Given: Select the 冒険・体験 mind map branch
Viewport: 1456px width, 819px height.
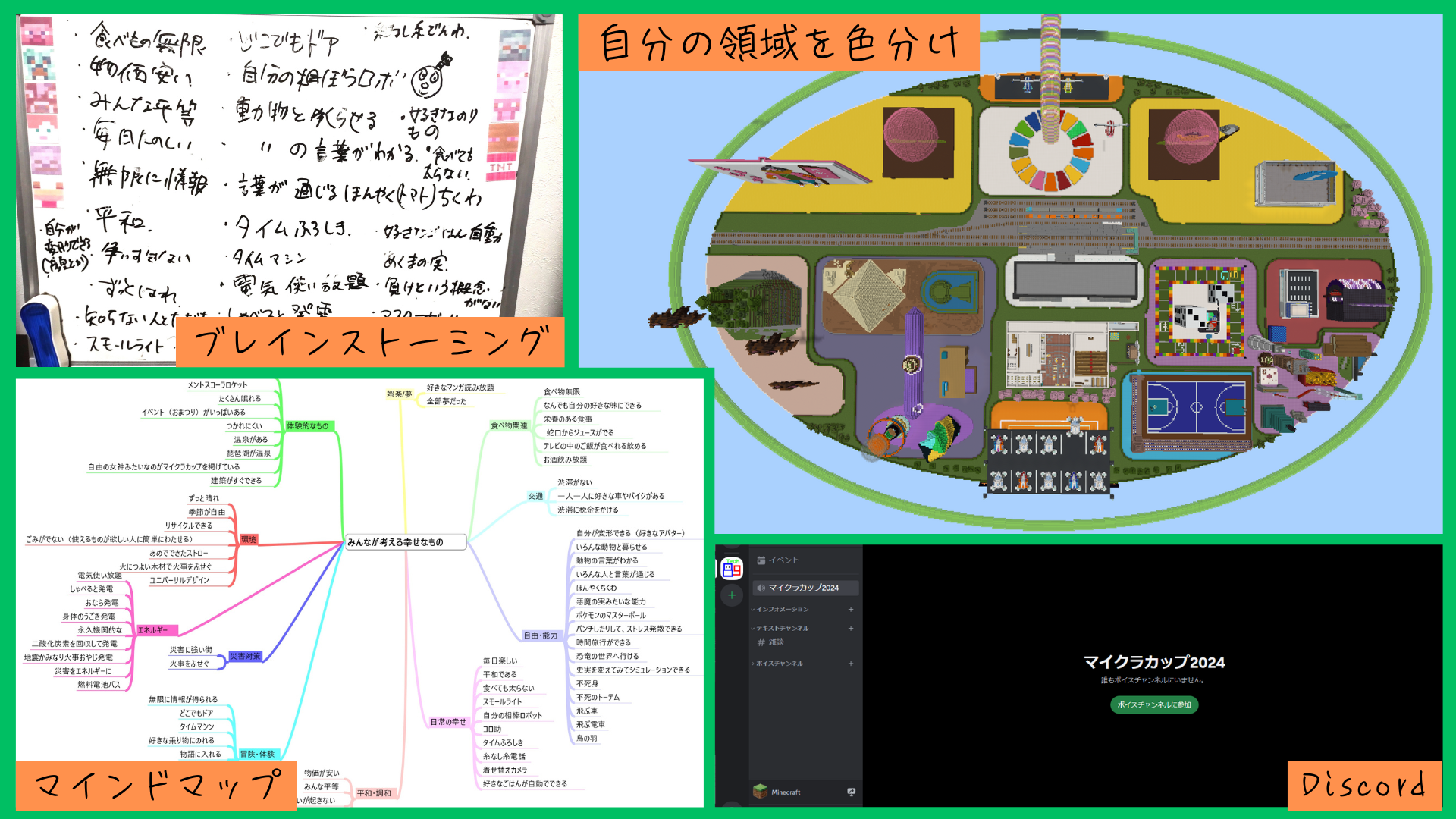Looking at the screenshot, I should click(258, 755).
